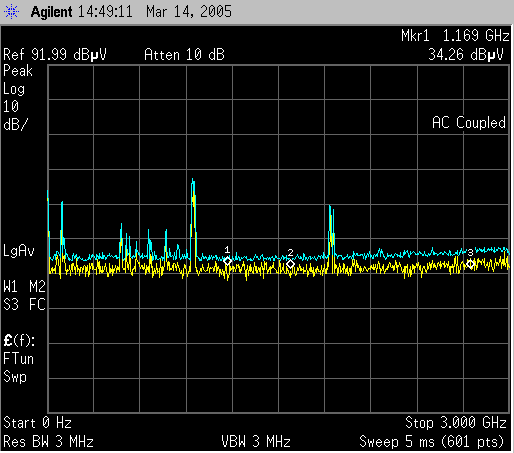Click the Stop 3.000 GHz frequency label

(x=456, y=423)
